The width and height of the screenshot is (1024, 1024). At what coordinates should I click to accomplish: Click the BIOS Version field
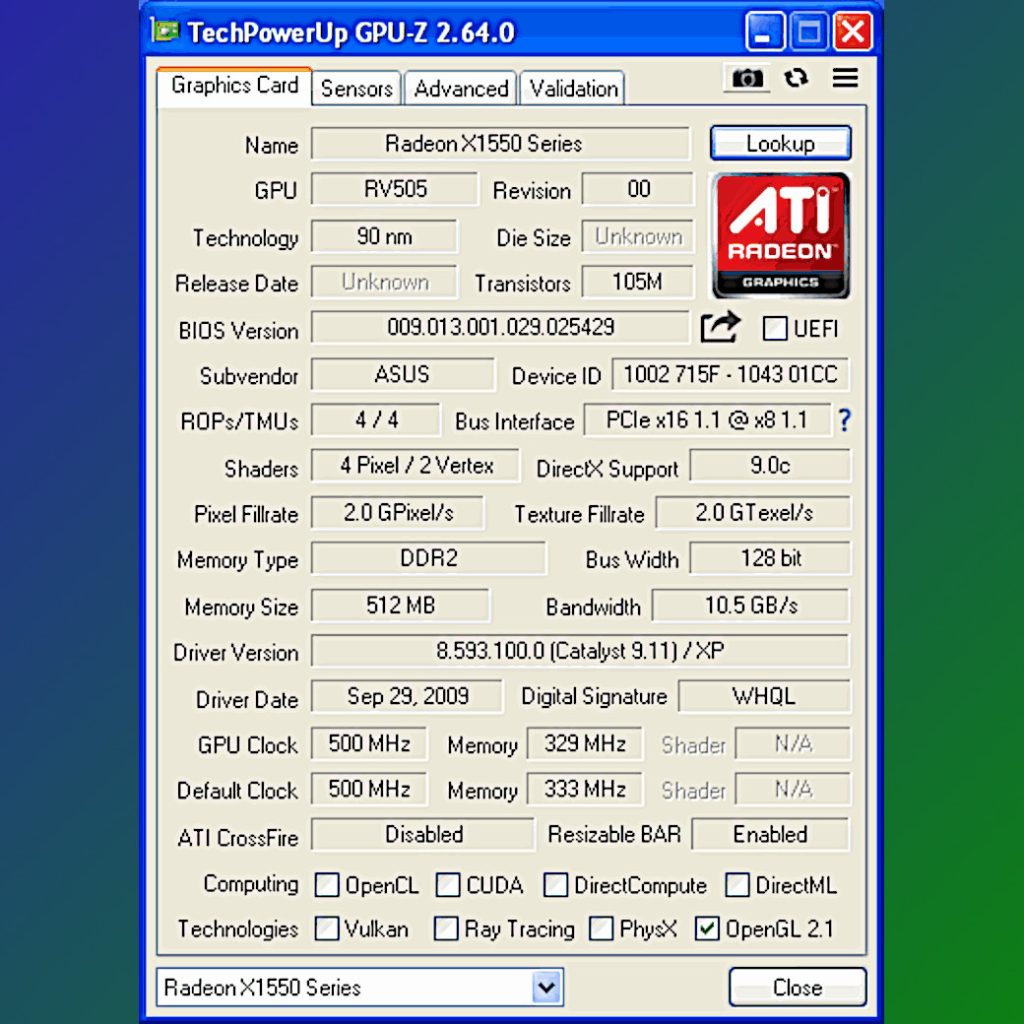500,327
